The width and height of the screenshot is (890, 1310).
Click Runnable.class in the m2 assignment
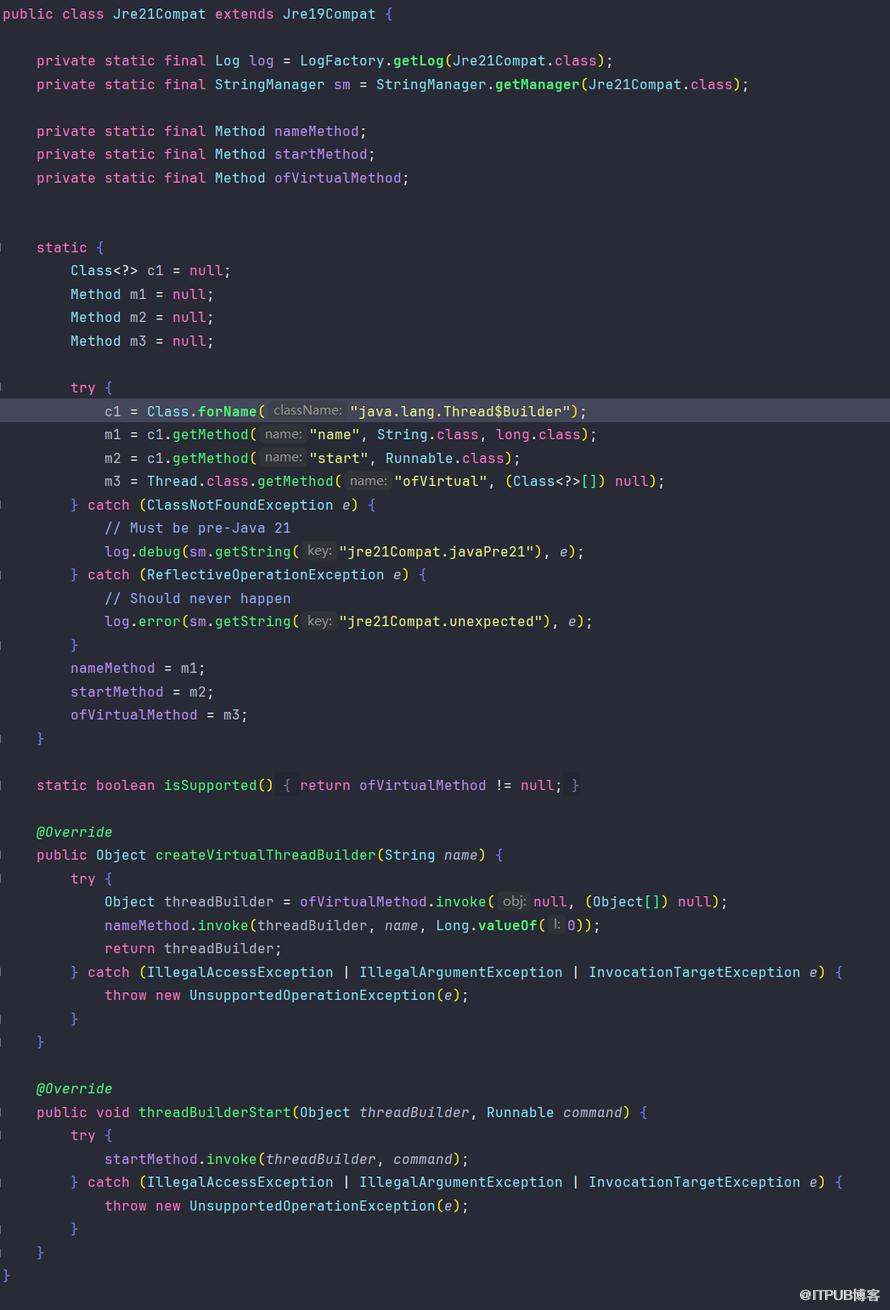click(445, 458)
